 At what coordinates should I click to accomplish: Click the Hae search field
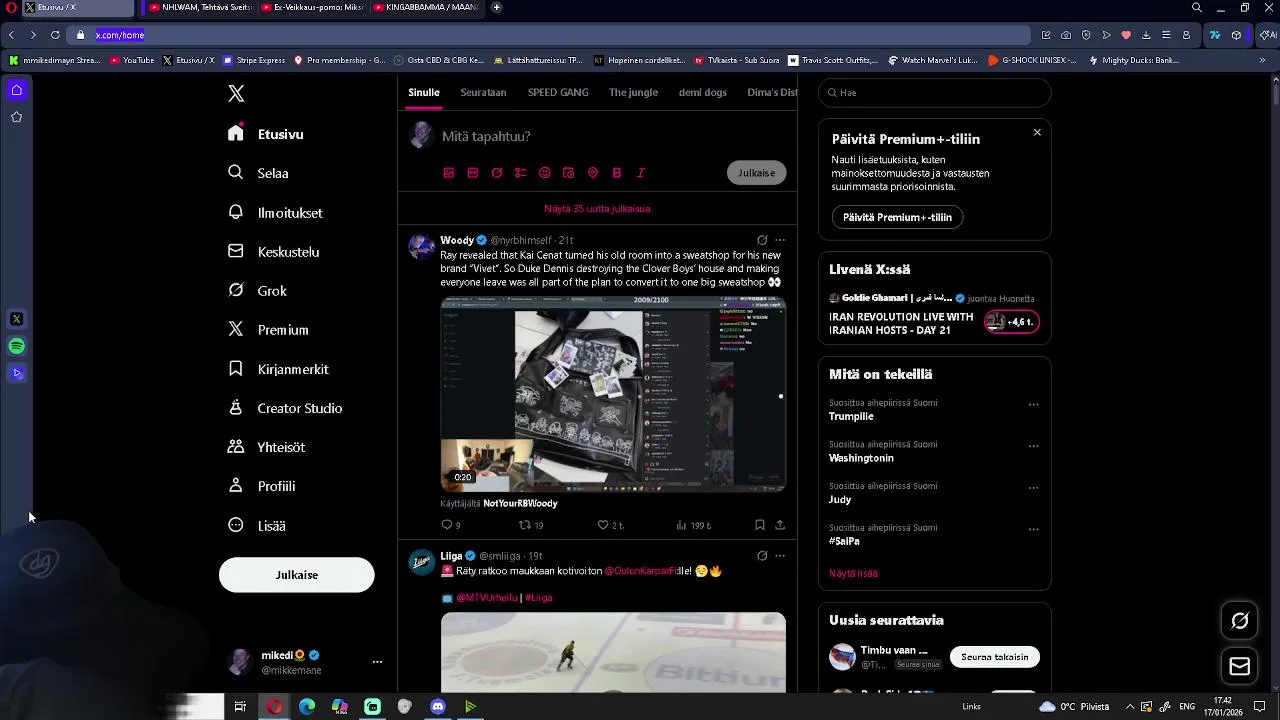[x=935, y=93]
